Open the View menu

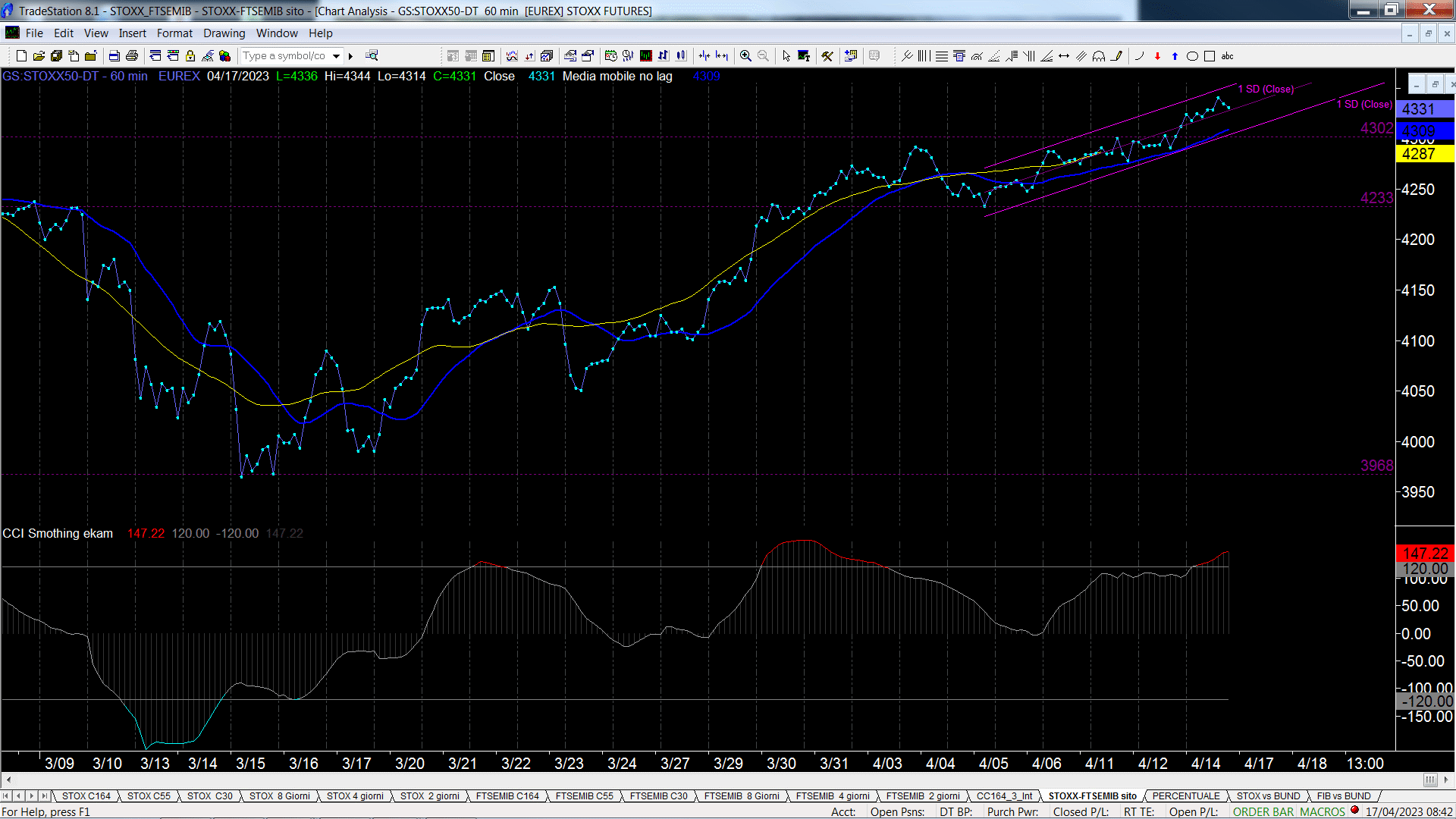[96, 33]
